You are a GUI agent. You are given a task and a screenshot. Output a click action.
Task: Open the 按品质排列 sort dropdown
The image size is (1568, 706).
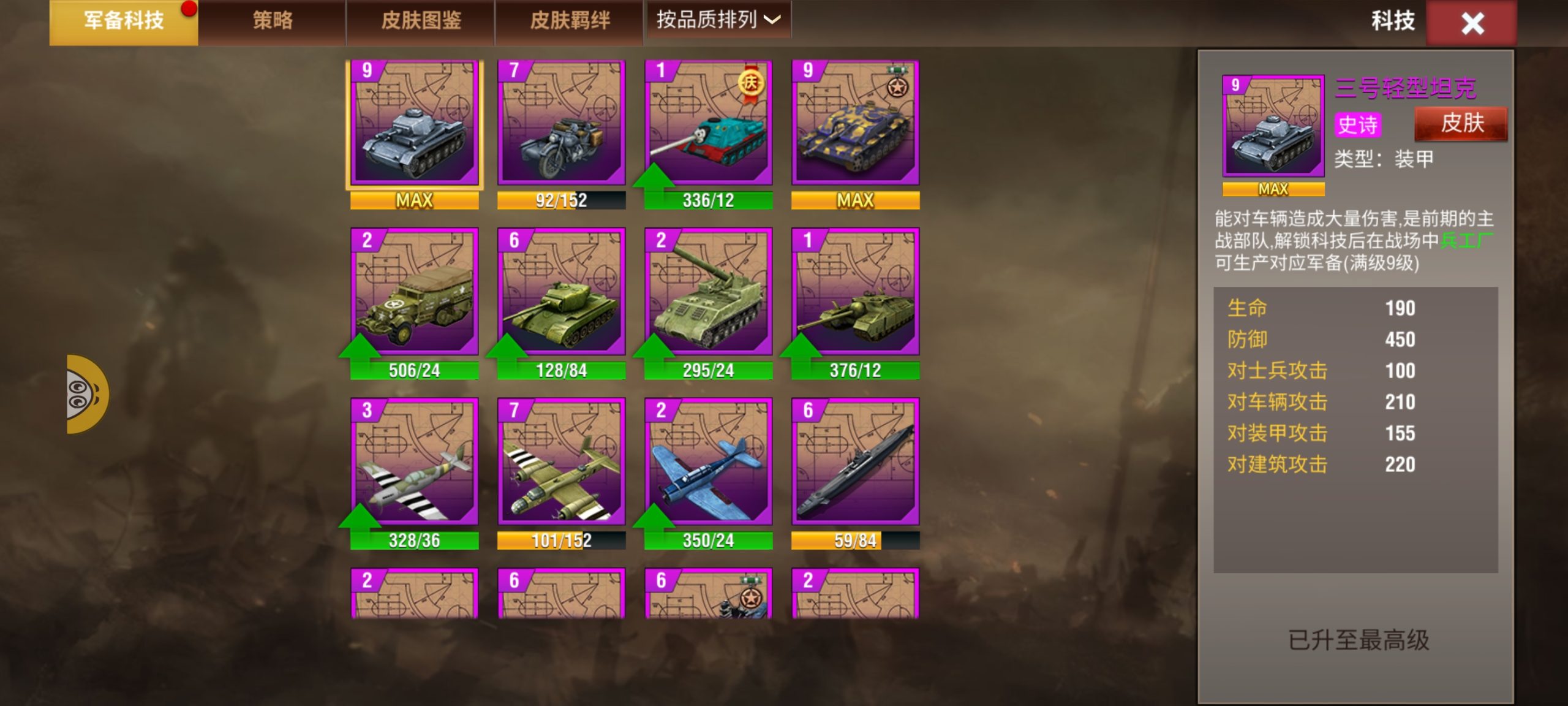pos(719,20)
